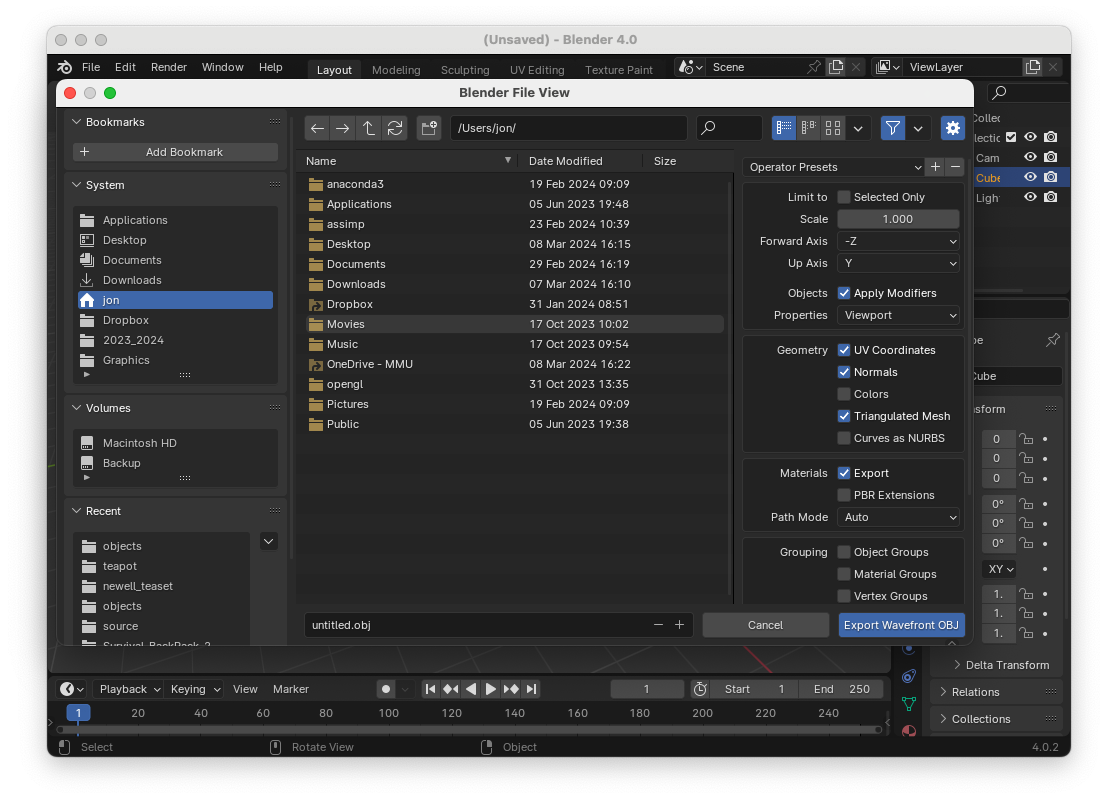Switch to horizontal list display mode
This screenshot has height=799, width=1105.
point(808,128)
